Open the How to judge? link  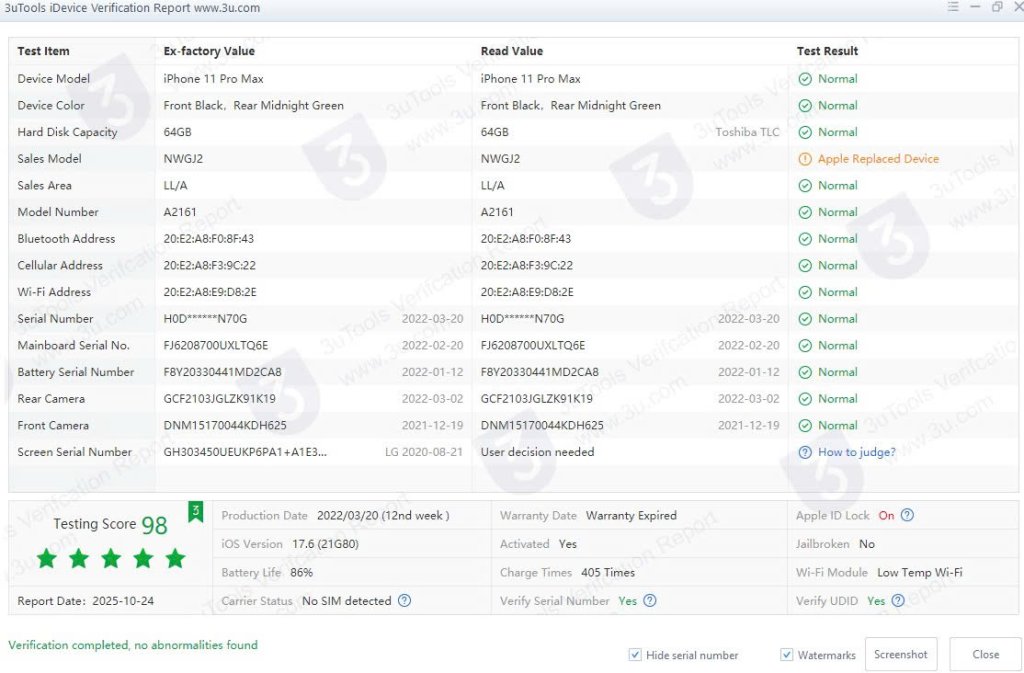tap(856, 452)
